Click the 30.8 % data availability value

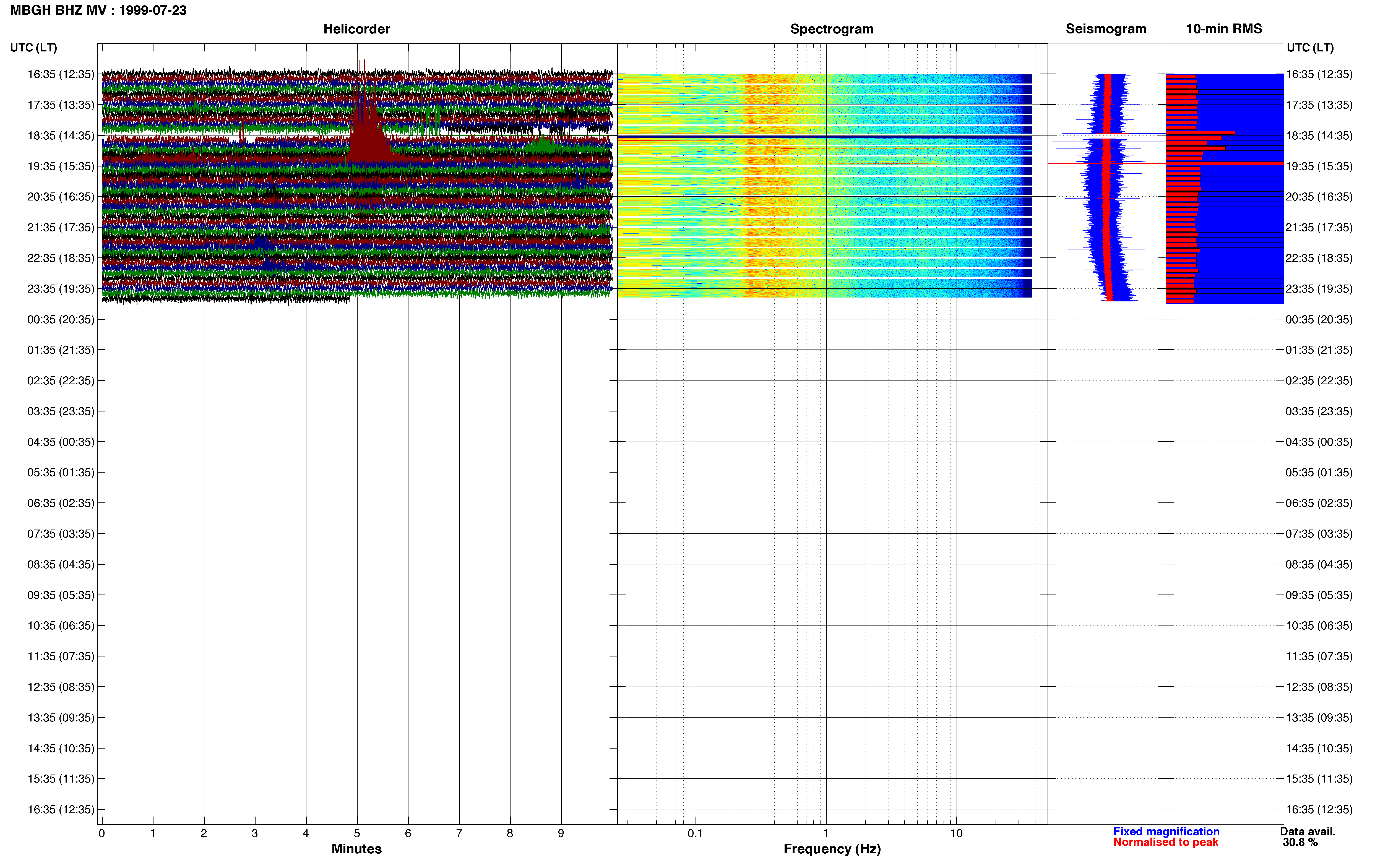click(1300, 842)
